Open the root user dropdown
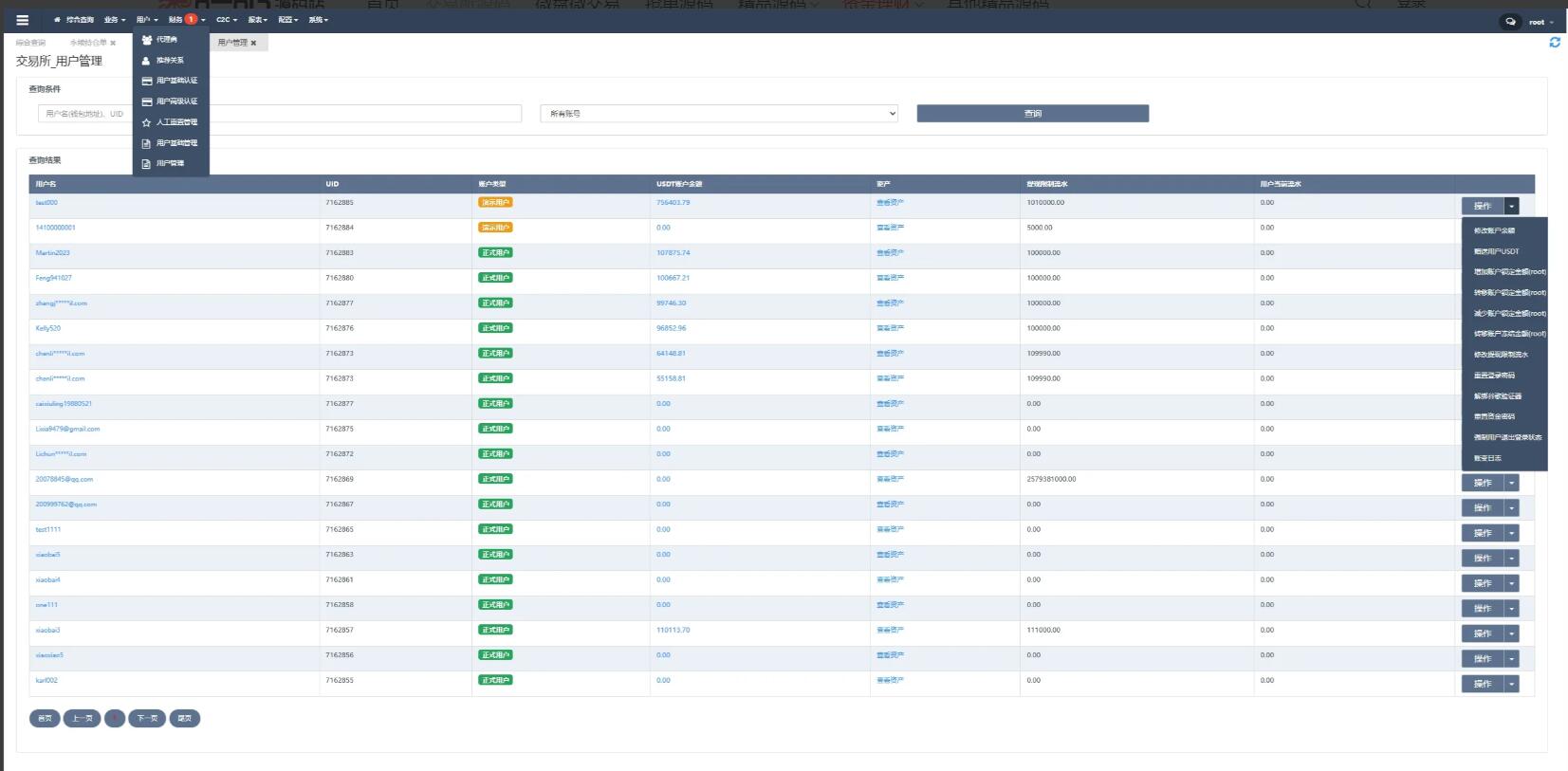1568x771 pixels. coord(1540,22)
